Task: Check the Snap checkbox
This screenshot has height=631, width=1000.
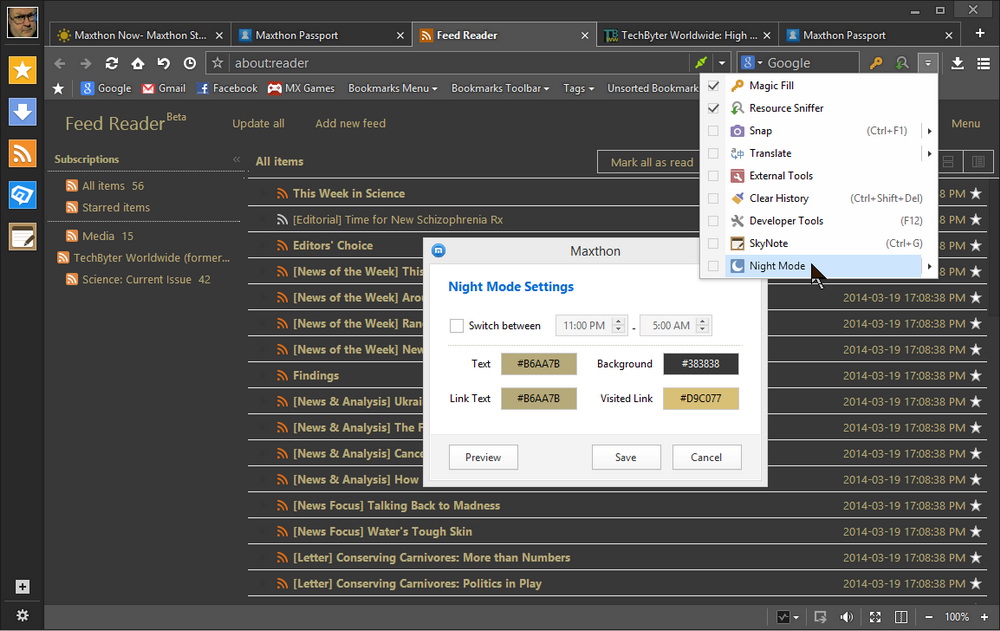Action: click(713, 131)
